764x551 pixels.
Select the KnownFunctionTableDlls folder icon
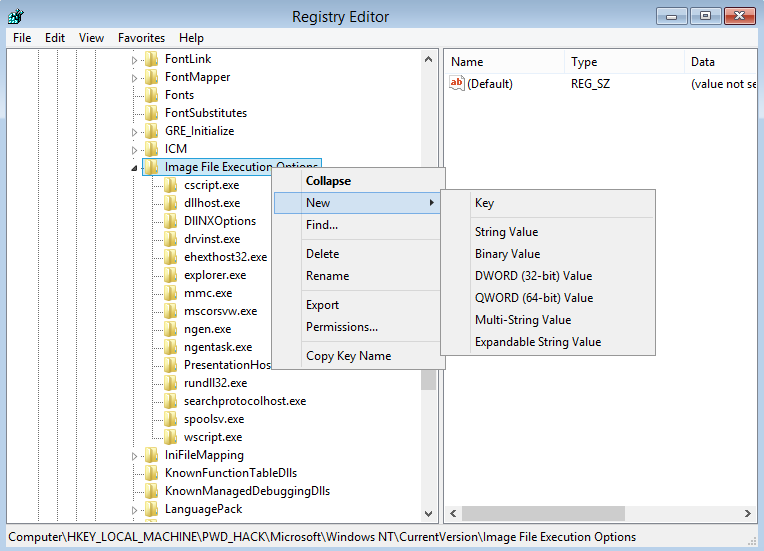click(x=152, y=473)
